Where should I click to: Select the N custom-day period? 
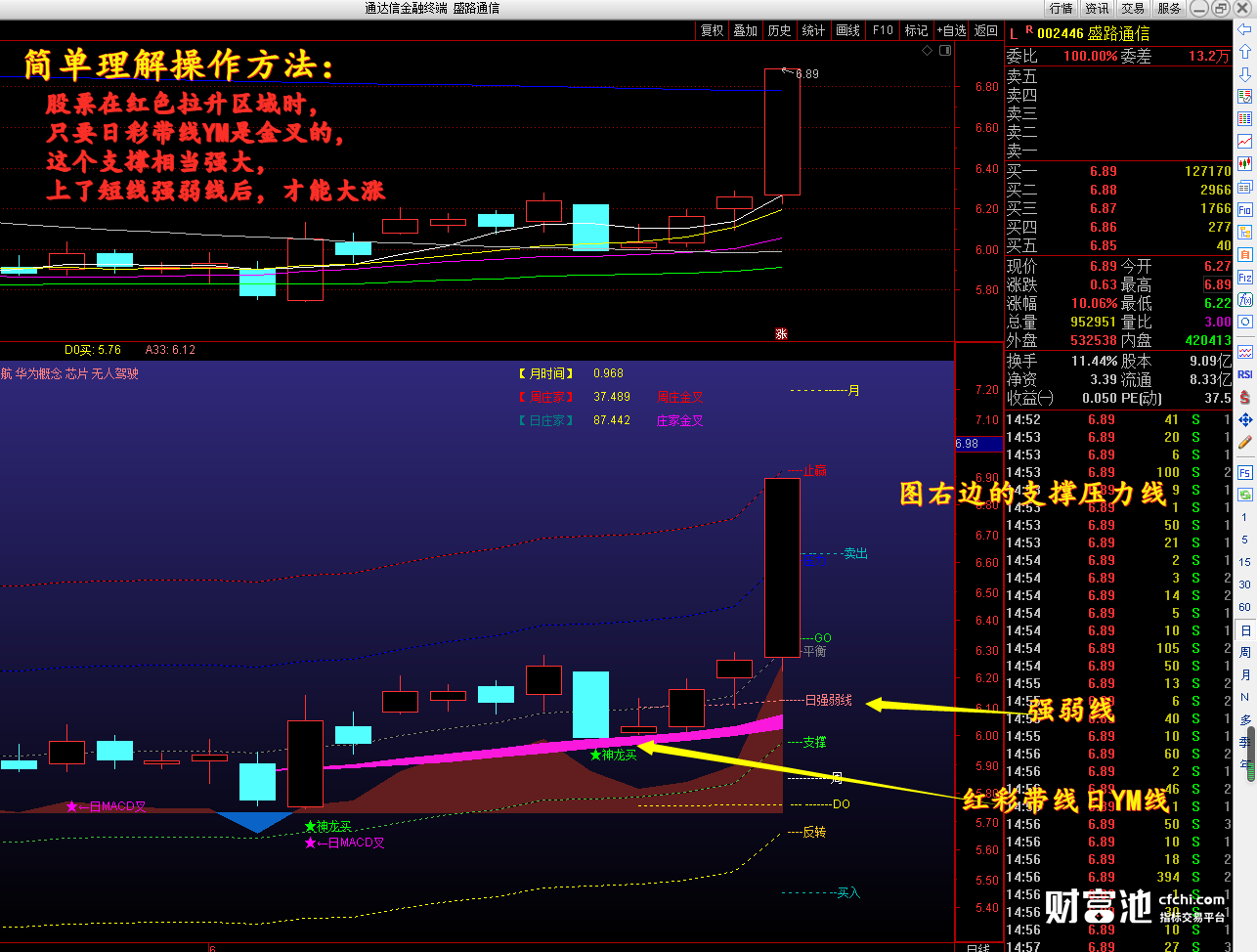(1244, 697)
